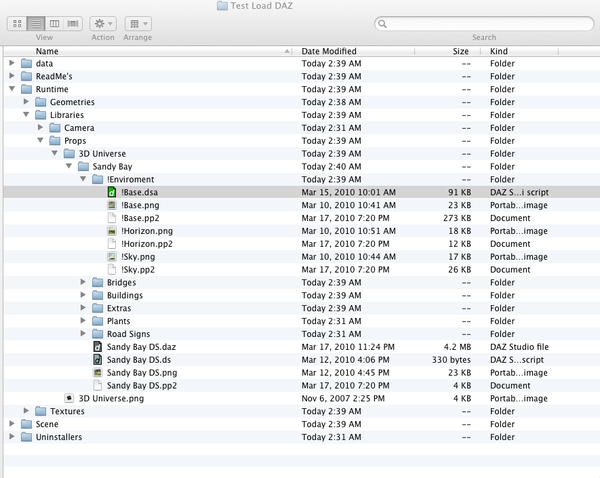Select the Sandy Bay DS.daz file icon

point(98,347)
